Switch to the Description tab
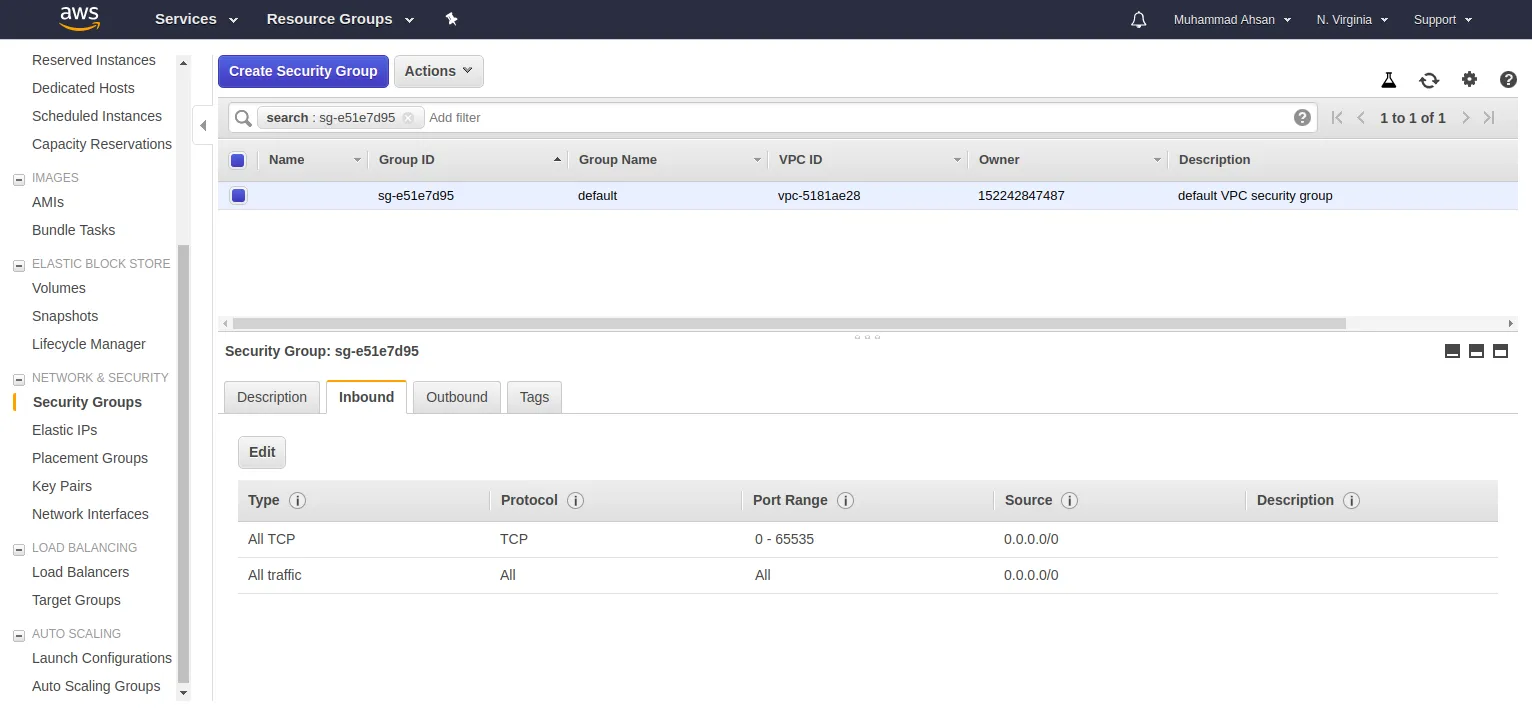The width and height of the screenshot is (1532, 709). coord(272,397)
